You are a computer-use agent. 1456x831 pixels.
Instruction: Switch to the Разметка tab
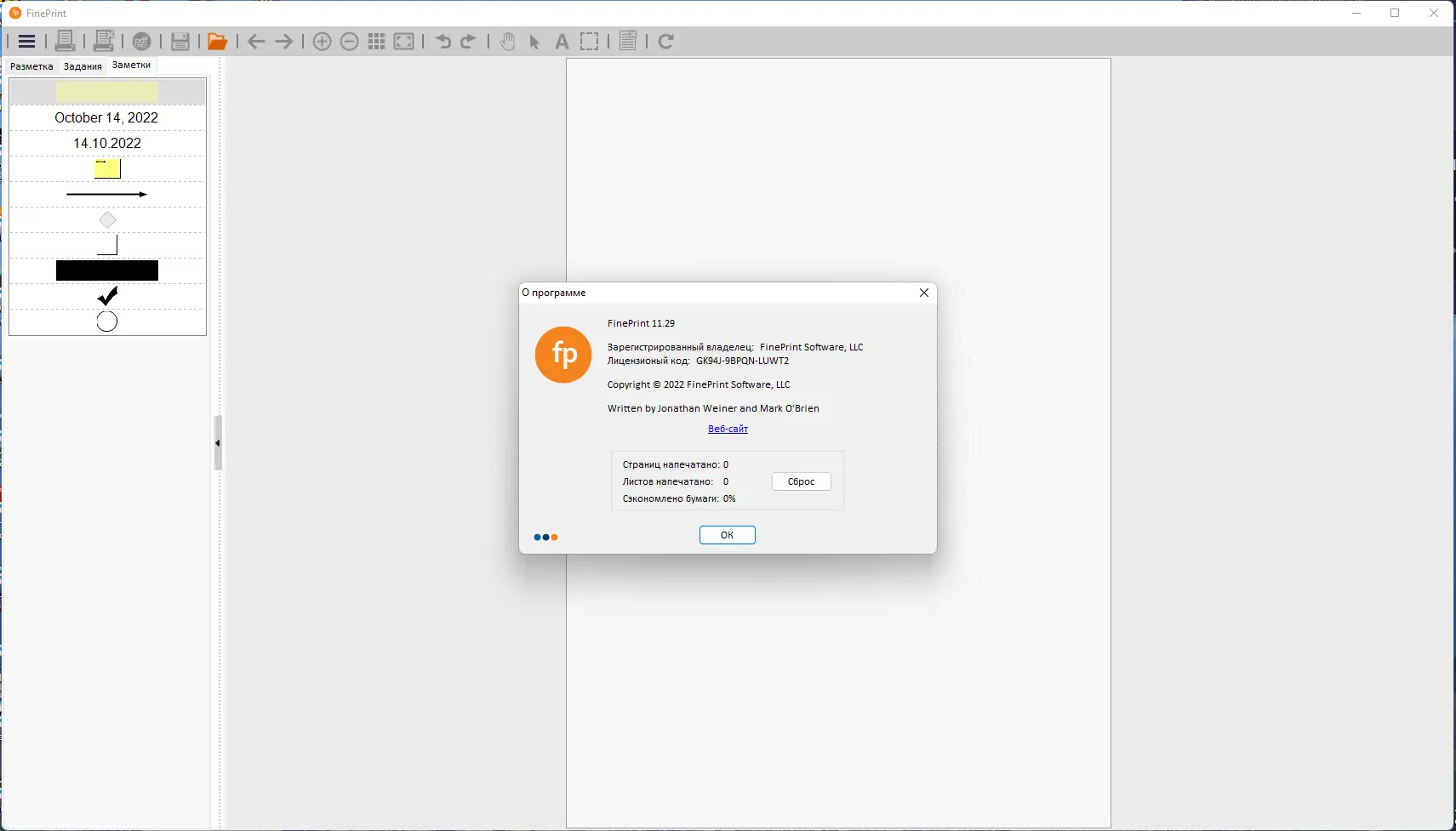[x=31, y=66]
